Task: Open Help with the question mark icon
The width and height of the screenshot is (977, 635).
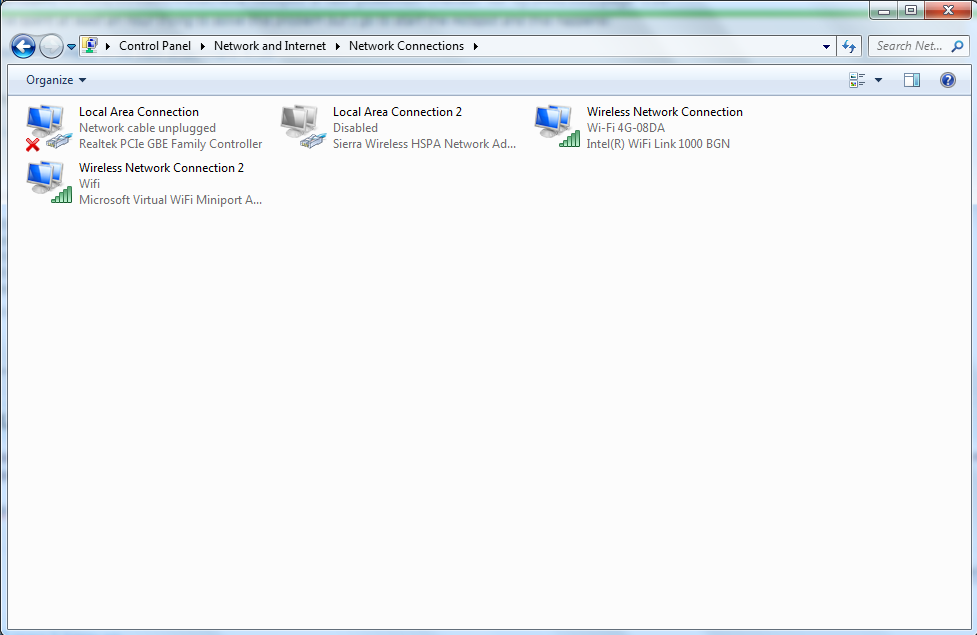Action: [948, 80]
